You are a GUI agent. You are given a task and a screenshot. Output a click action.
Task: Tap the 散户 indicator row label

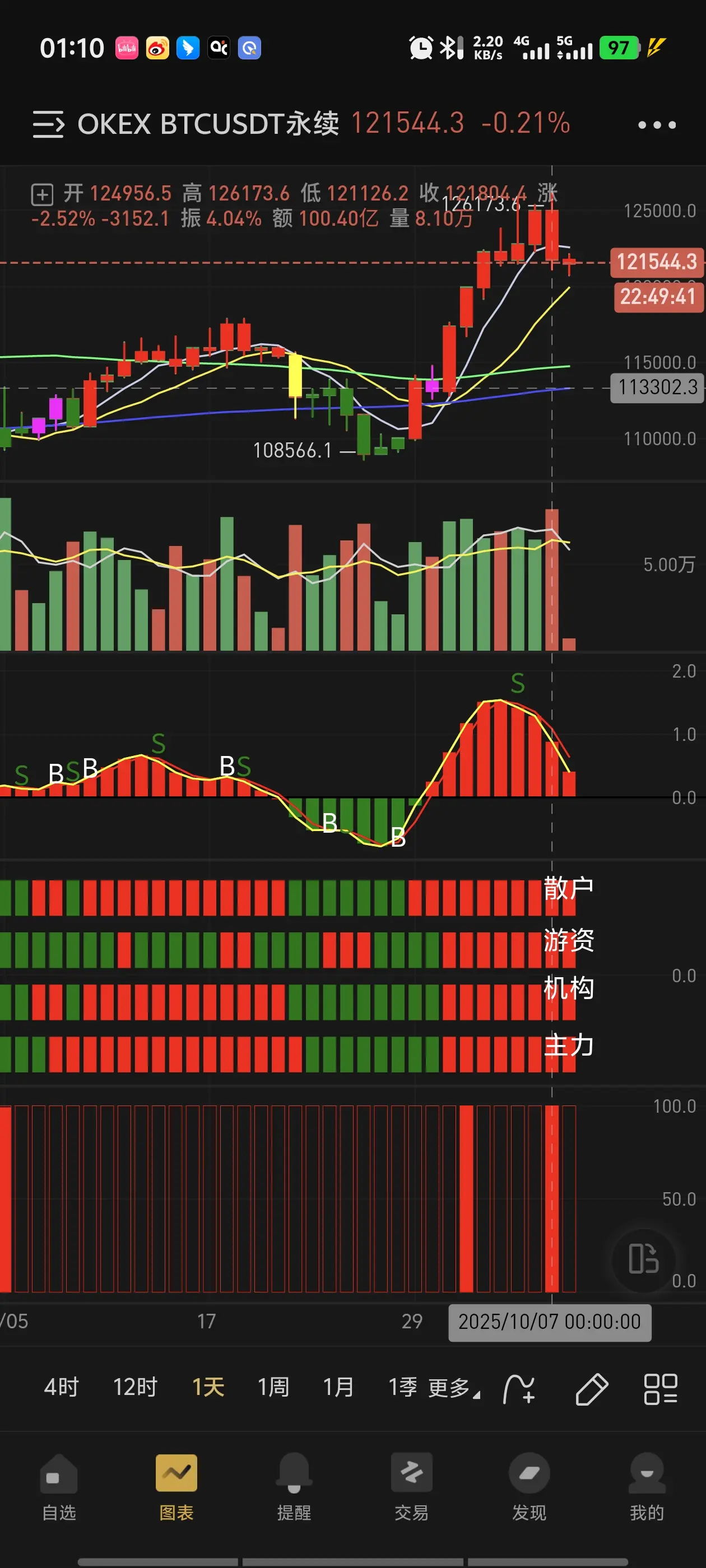568,889
